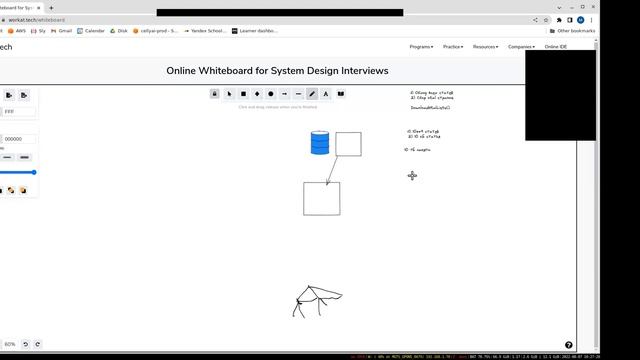Toggle the lock tool icon
The height and width of the screenshot is (360, 640).
tap(214, 94)
